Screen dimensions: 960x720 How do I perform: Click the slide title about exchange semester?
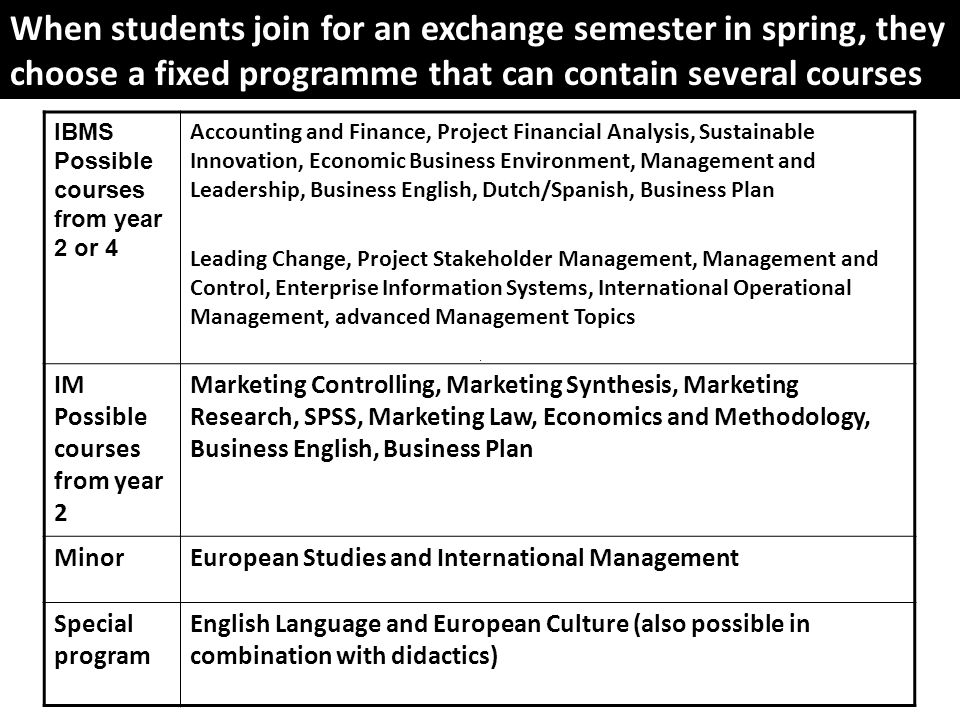(478, 51)
